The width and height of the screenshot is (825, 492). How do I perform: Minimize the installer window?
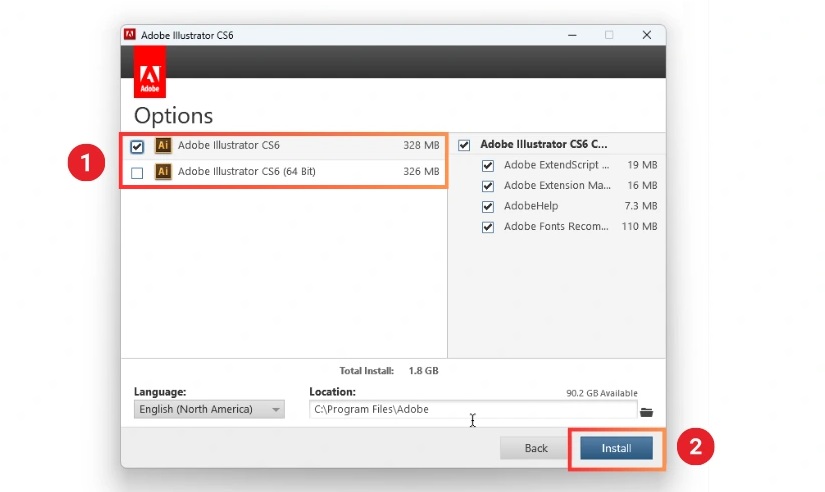point(570,35)
